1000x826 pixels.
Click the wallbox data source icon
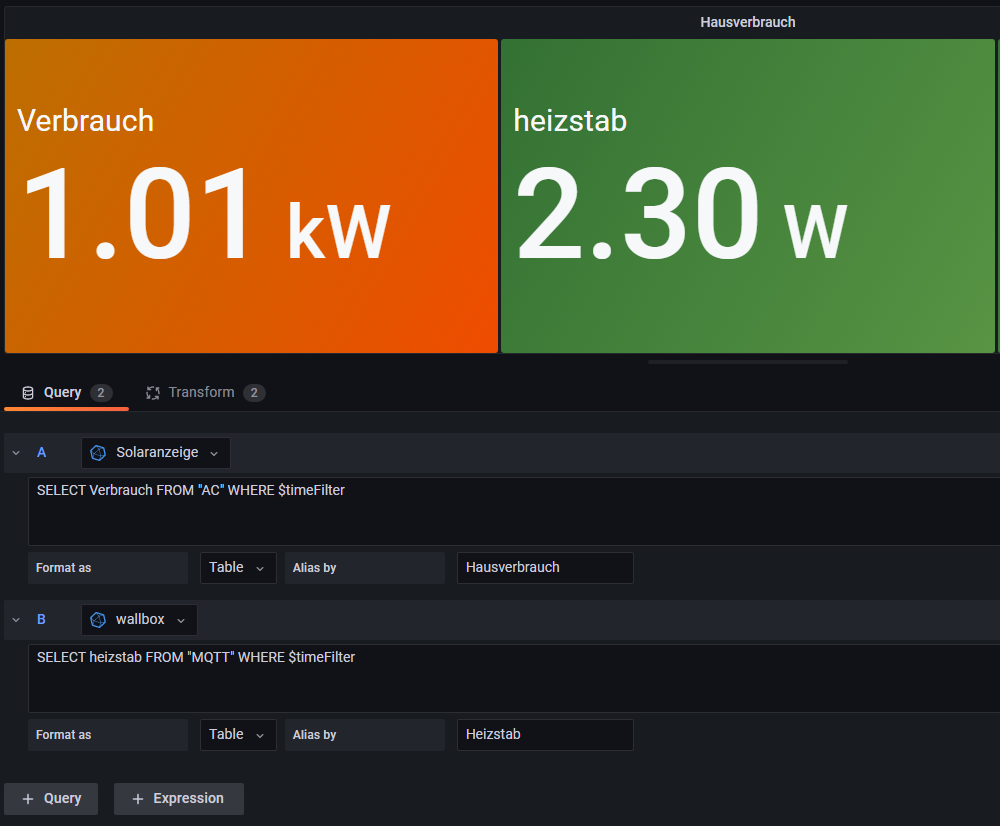point(98,620)
